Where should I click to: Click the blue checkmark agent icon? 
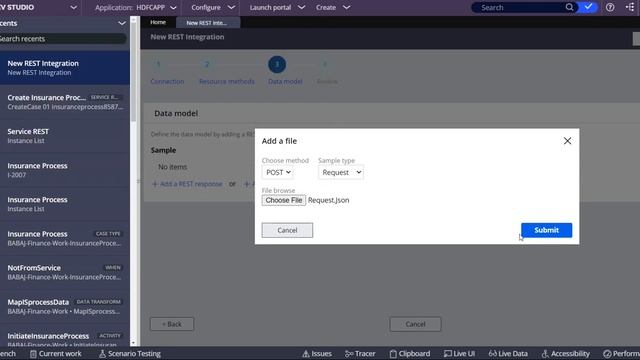(588, 7)
